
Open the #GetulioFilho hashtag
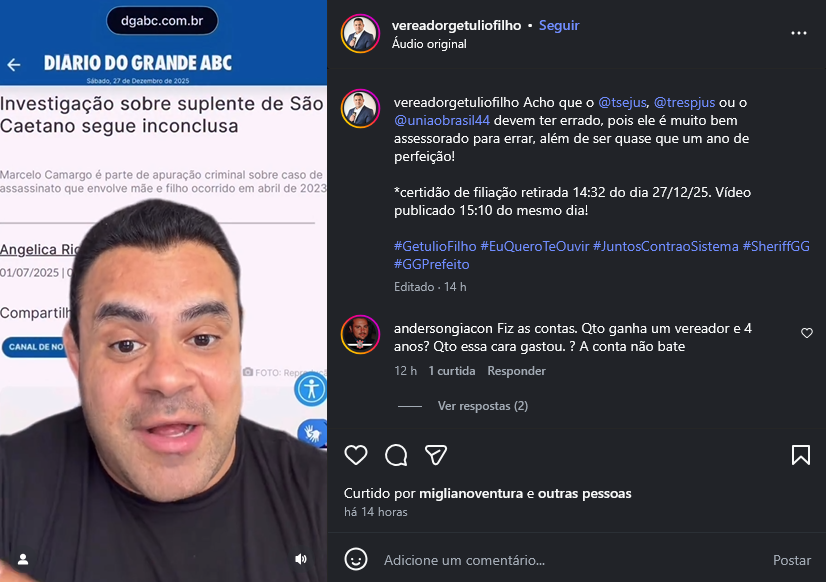[435, 246]
